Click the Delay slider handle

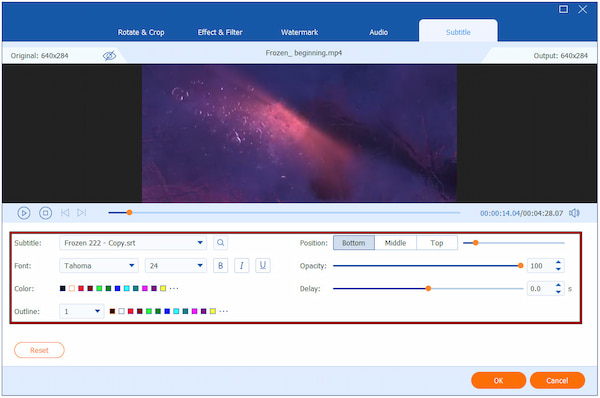click(428, 289)
